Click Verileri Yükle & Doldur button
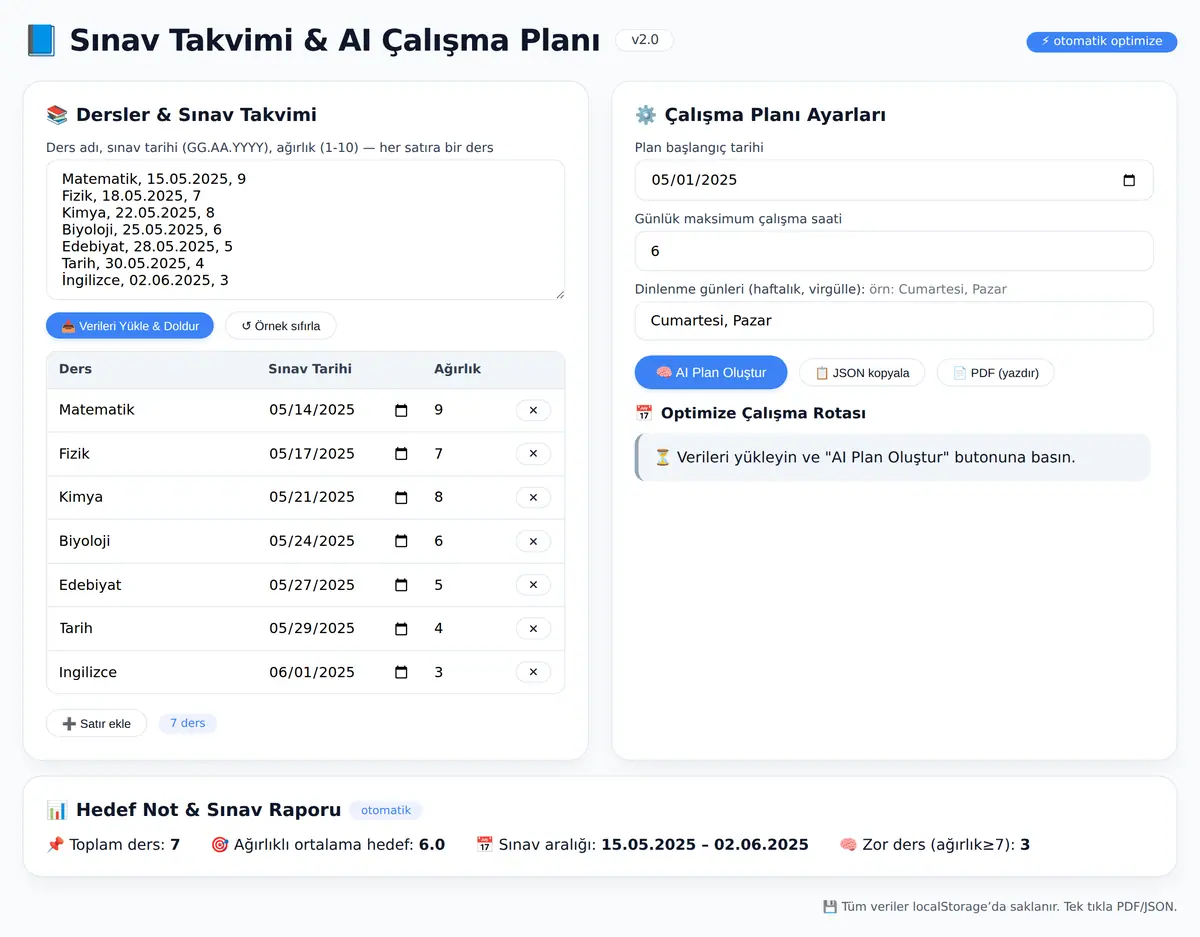 (130, 326)
